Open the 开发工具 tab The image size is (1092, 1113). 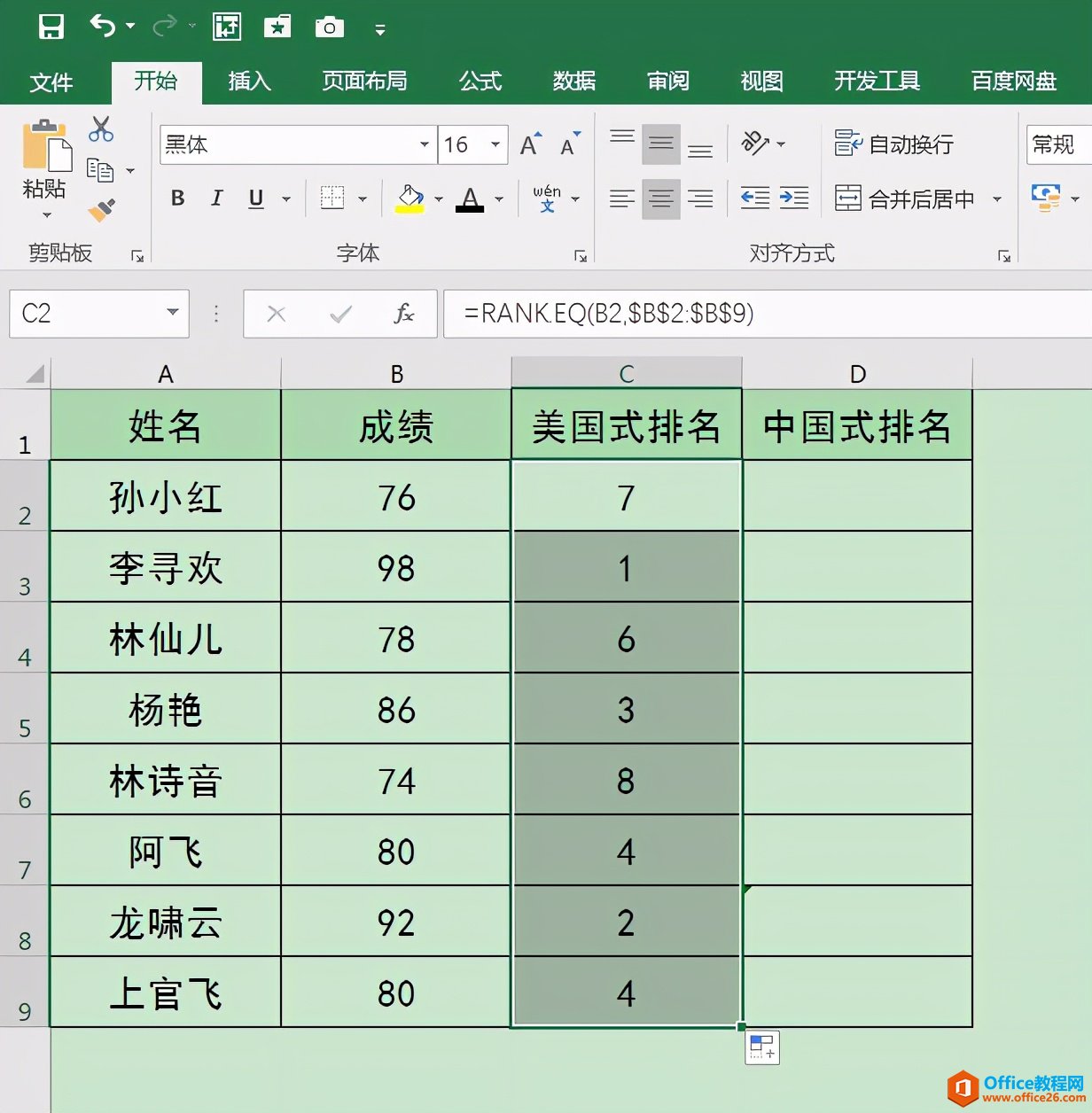pos(877,82)
